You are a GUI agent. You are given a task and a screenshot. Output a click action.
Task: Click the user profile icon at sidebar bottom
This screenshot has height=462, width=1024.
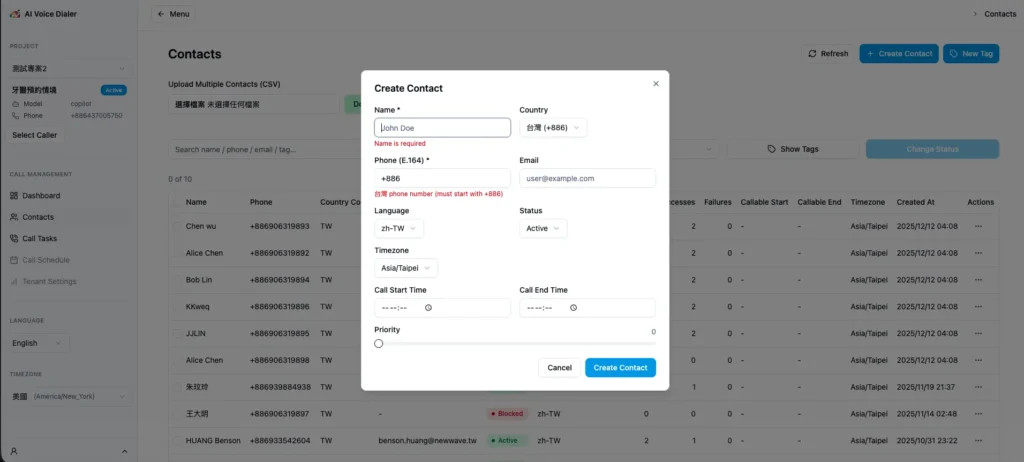coord(14,451)
